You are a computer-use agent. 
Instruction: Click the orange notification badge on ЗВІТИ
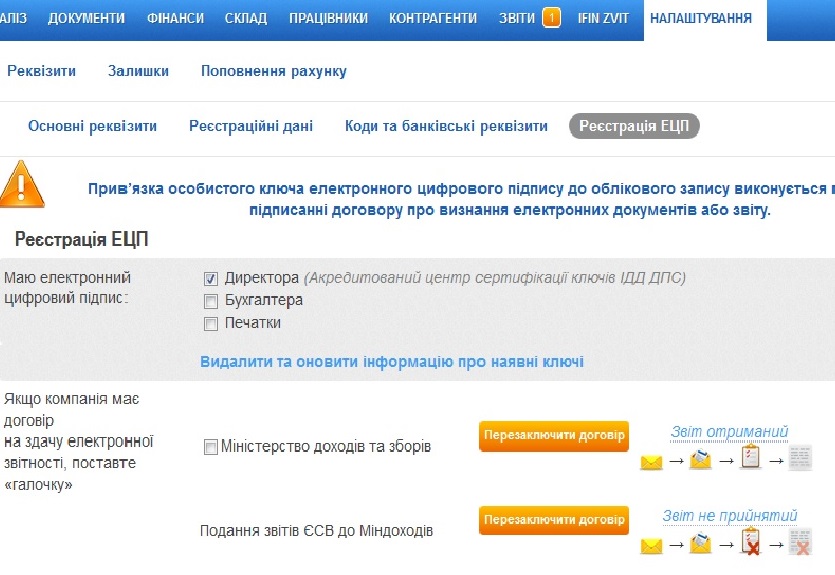click(551, 18)
